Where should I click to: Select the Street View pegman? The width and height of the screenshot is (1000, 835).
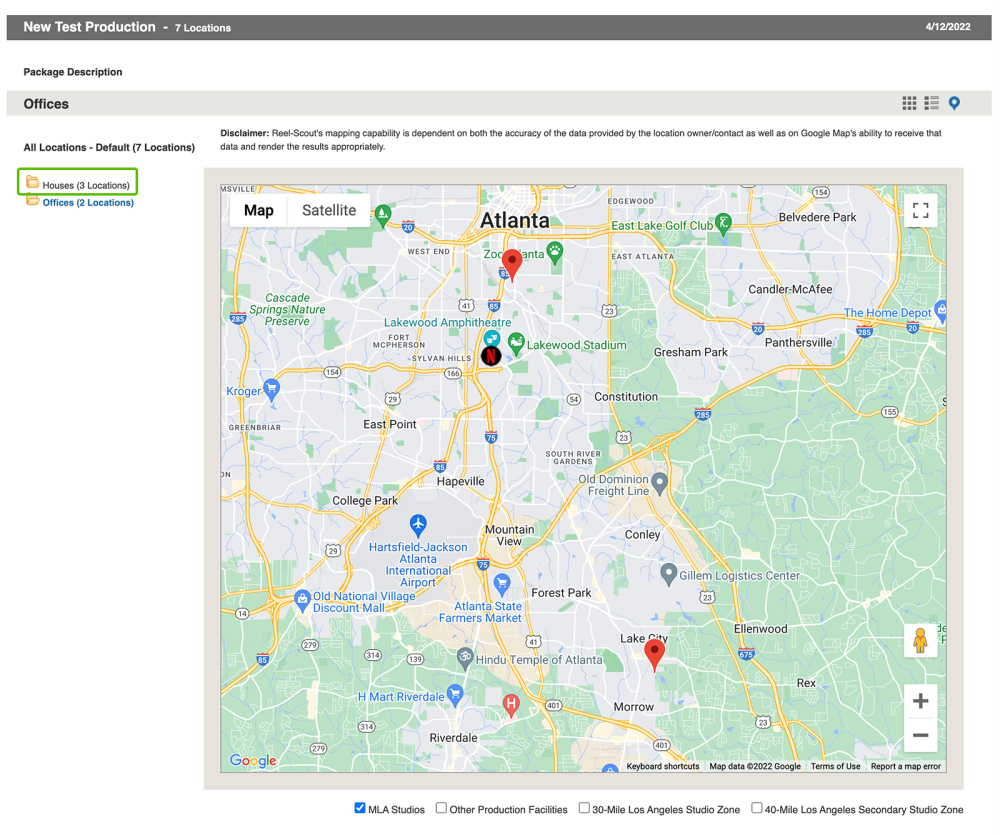tap(920, 640)
